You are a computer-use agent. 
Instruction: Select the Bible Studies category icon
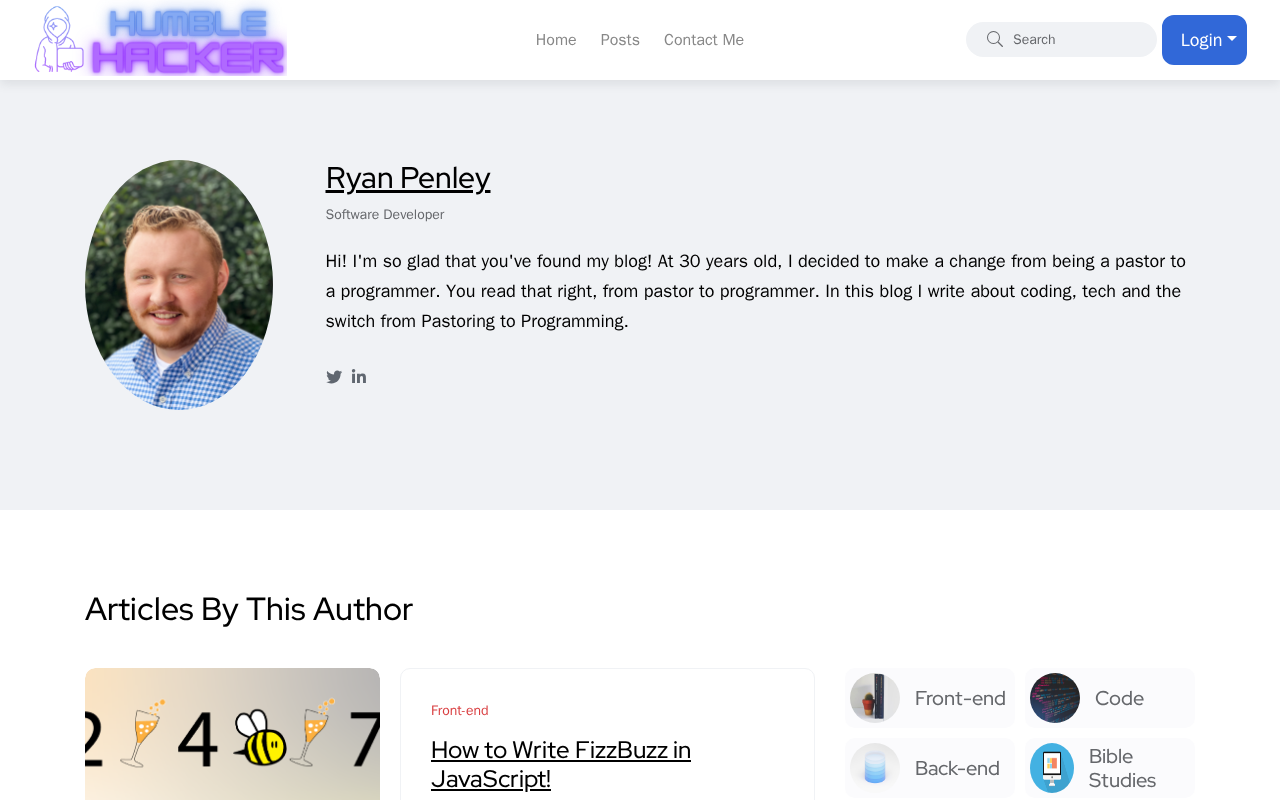click(1052, 768)
